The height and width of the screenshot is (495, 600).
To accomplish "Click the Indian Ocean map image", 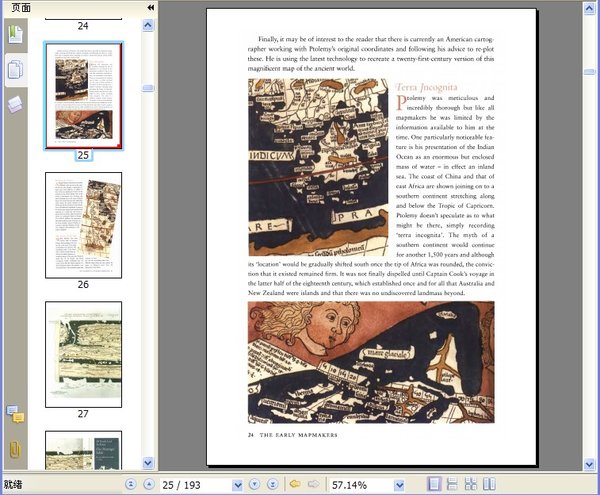I will pos(318,167).
